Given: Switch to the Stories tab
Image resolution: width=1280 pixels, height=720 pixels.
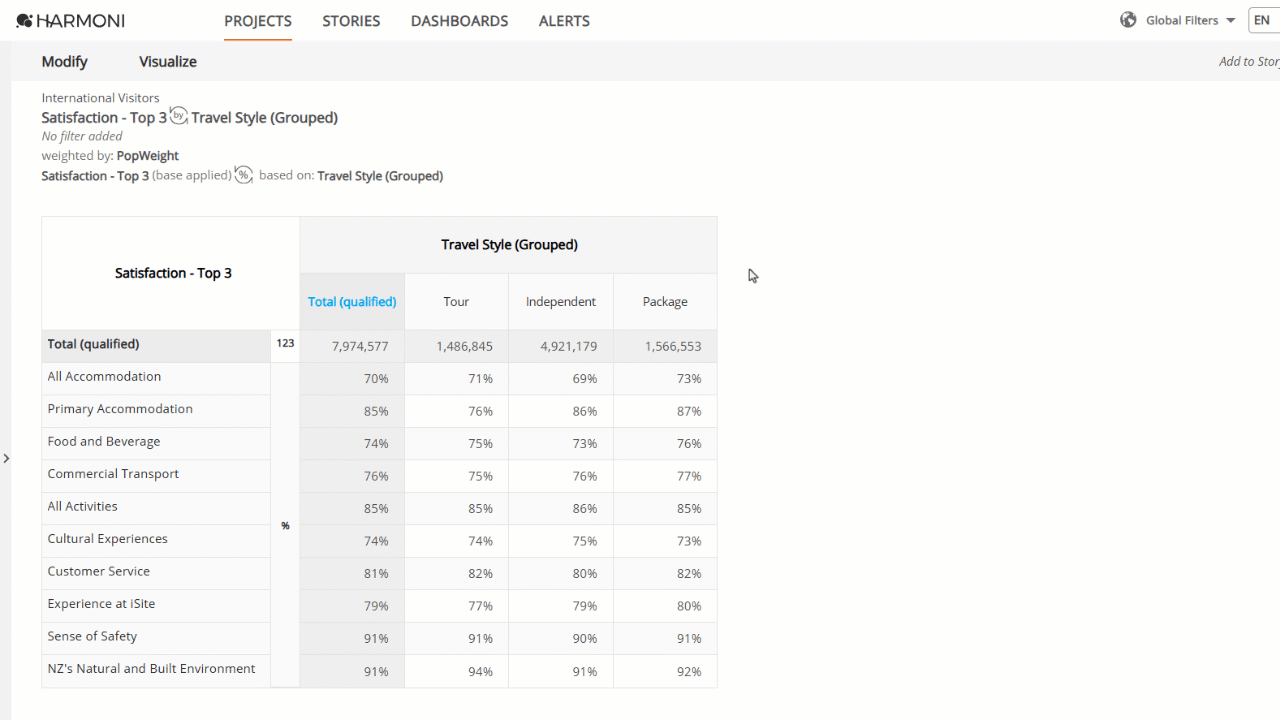Looking at the screenshot, I should tap(351, 21).
